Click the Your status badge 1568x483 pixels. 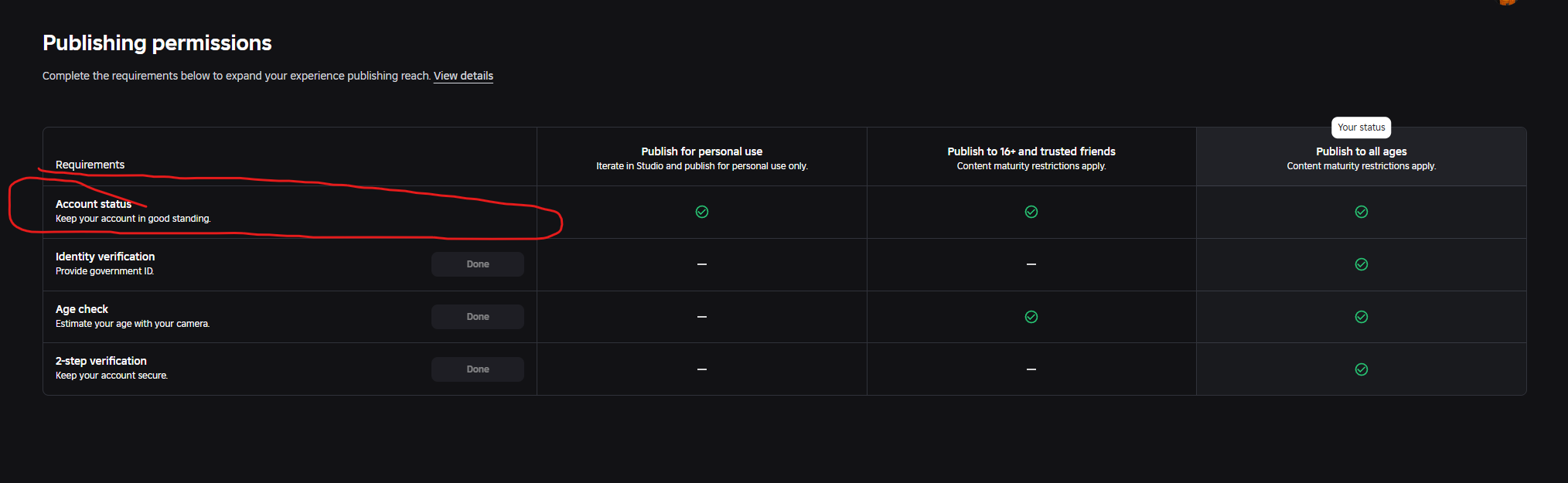point(1362,128)
